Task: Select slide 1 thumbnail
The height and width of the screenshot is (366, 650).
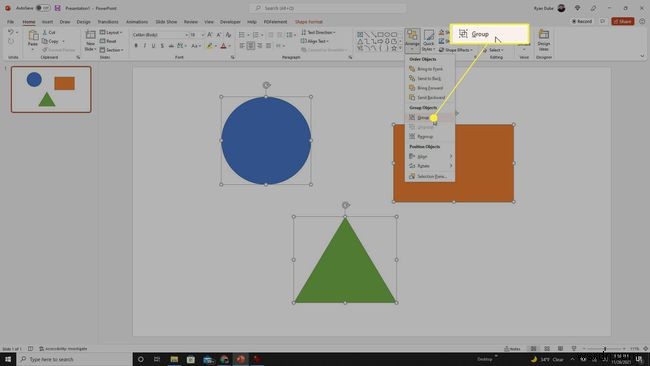Action: click(51, 89)
